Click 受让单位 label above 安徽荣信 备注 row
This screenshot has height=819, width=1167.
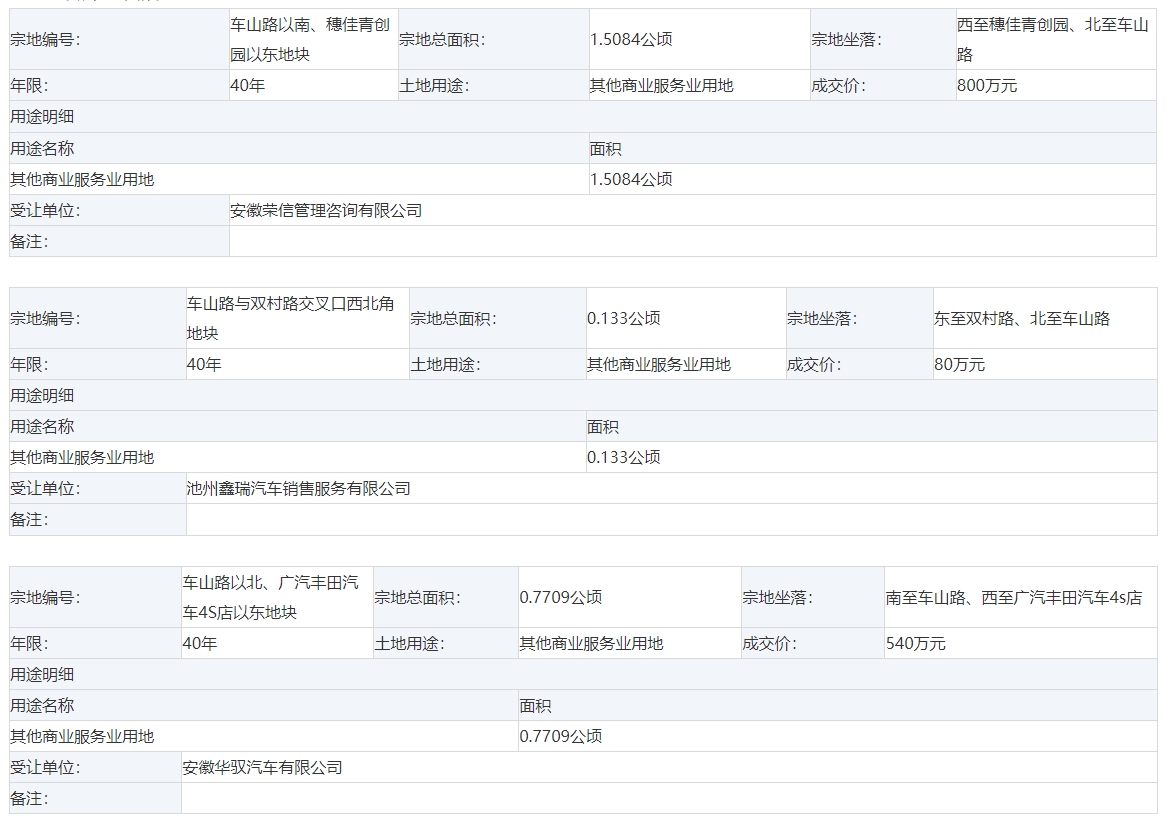point(45,211)
